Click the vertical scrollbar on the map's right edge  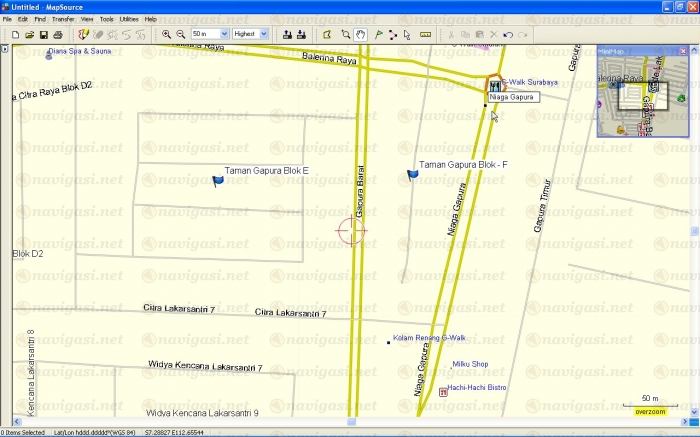pyautogui.click(x=695, y=230)
